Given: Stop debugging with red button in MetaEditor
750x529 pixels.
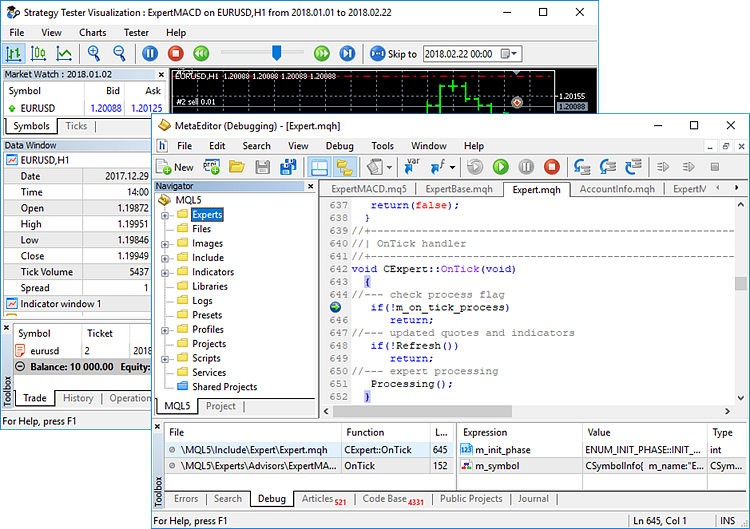Looking at the screenshot, I should (x=551, y=167).
